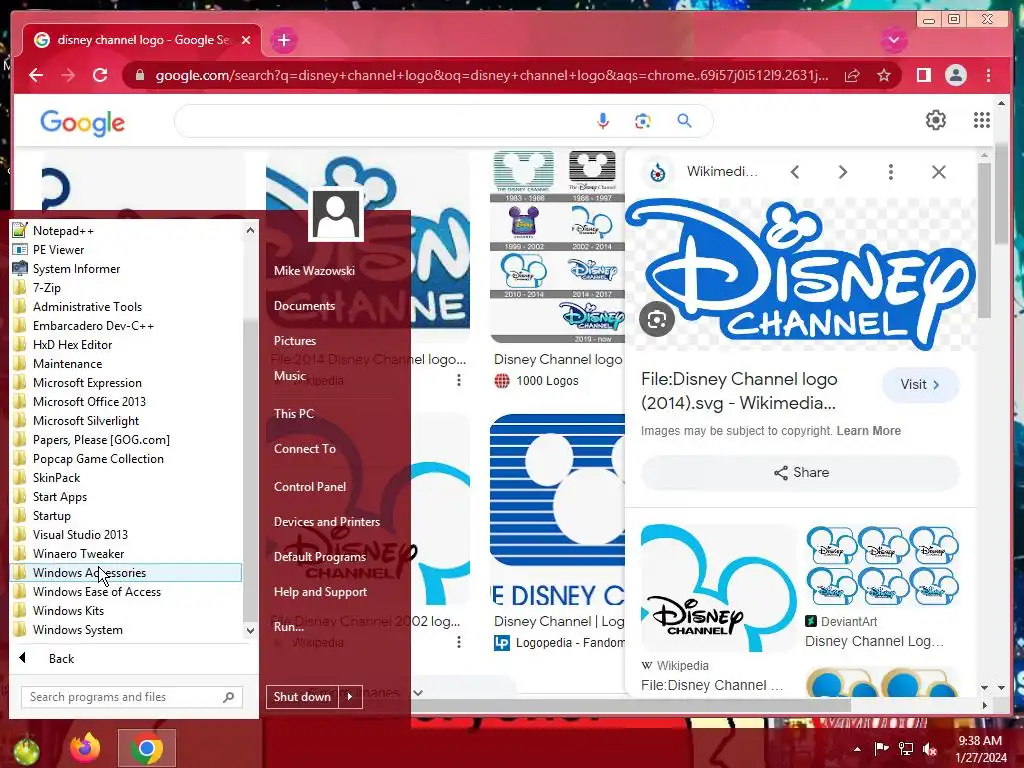Expand the Windows System folder
Viewport: 1024px width, 768px height.
point(126,630)
